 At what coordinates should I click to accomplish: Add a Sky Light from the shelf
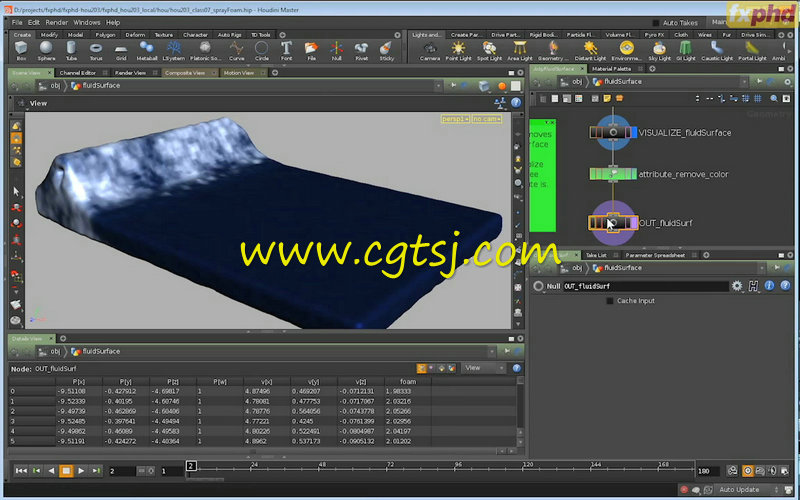pos(659,51)
